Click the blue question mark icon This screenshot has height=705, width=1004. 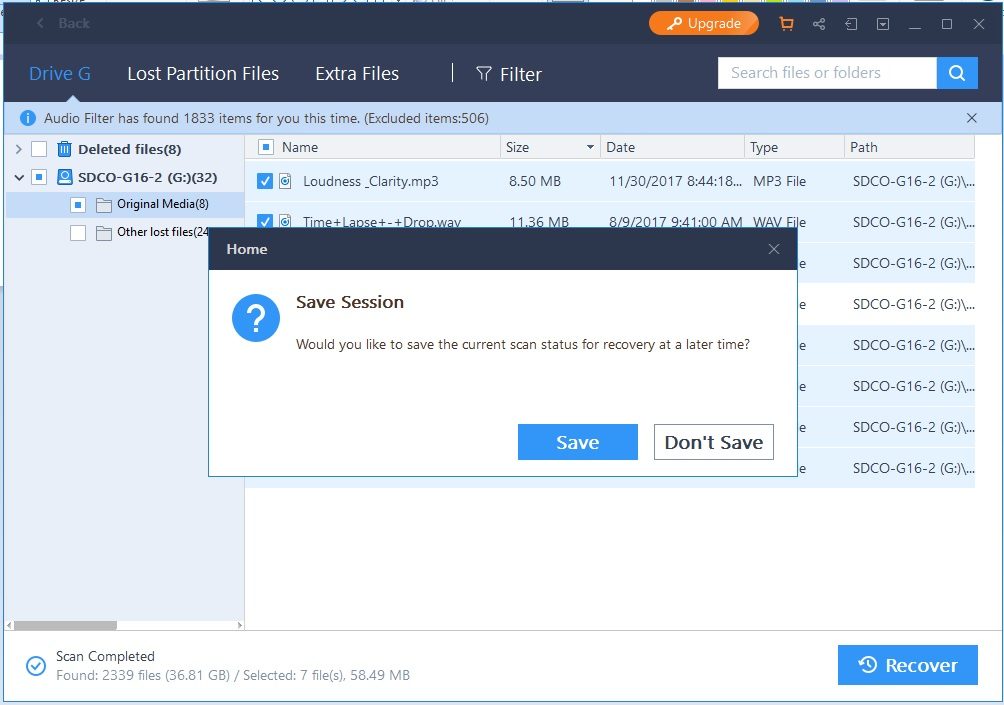tap(256, 318)
